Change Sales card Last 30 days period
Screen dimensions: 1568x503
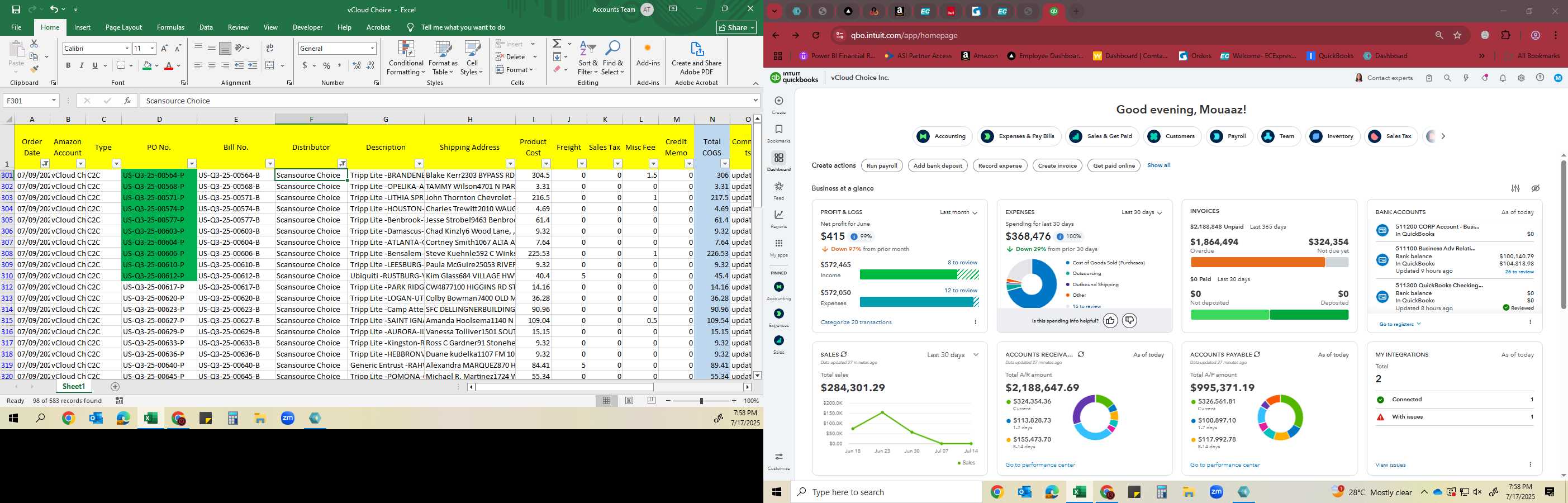tap(953, 354)
